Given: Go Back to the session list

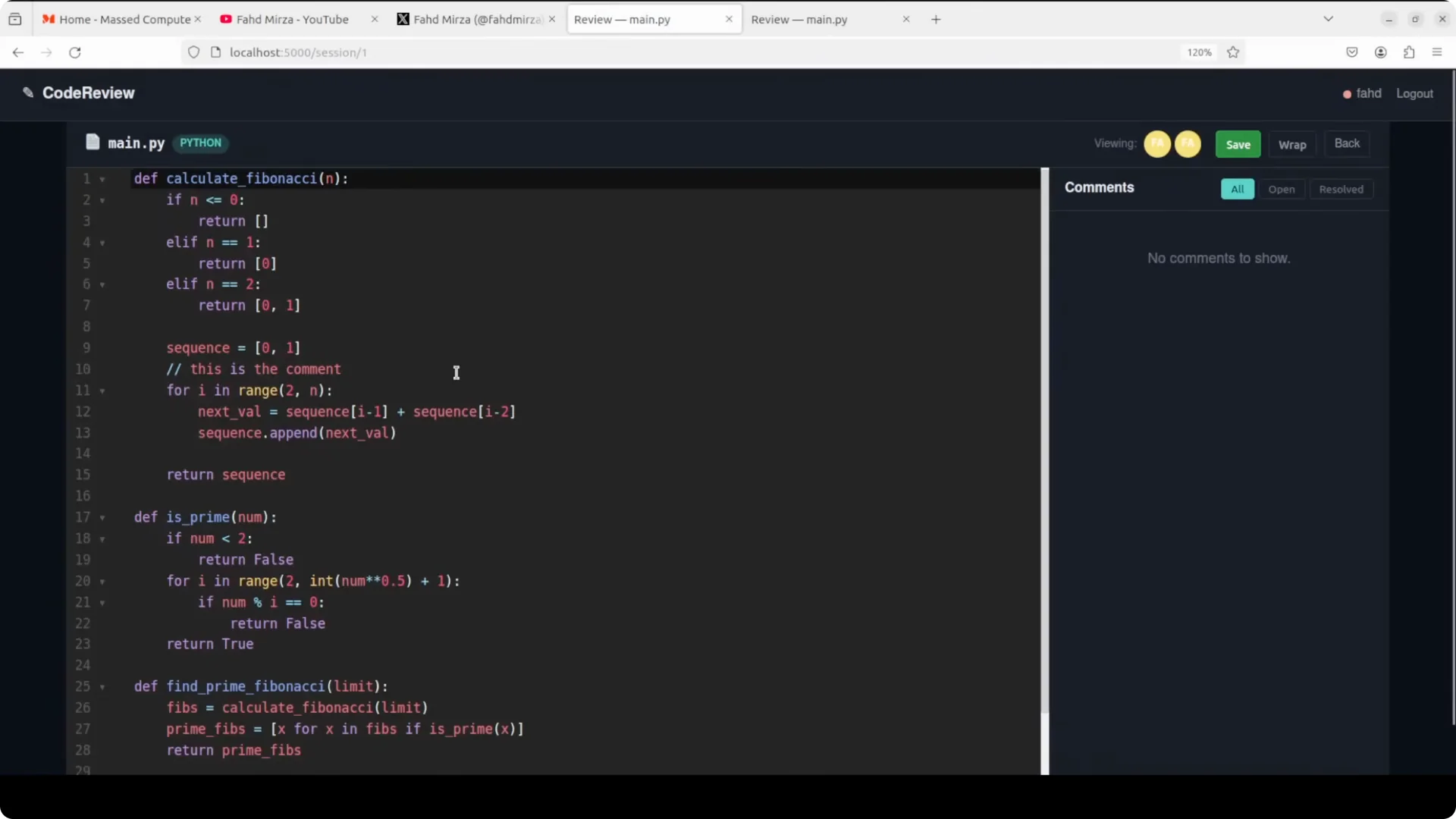Looking at the screenshot, I should coord(1347,143).
